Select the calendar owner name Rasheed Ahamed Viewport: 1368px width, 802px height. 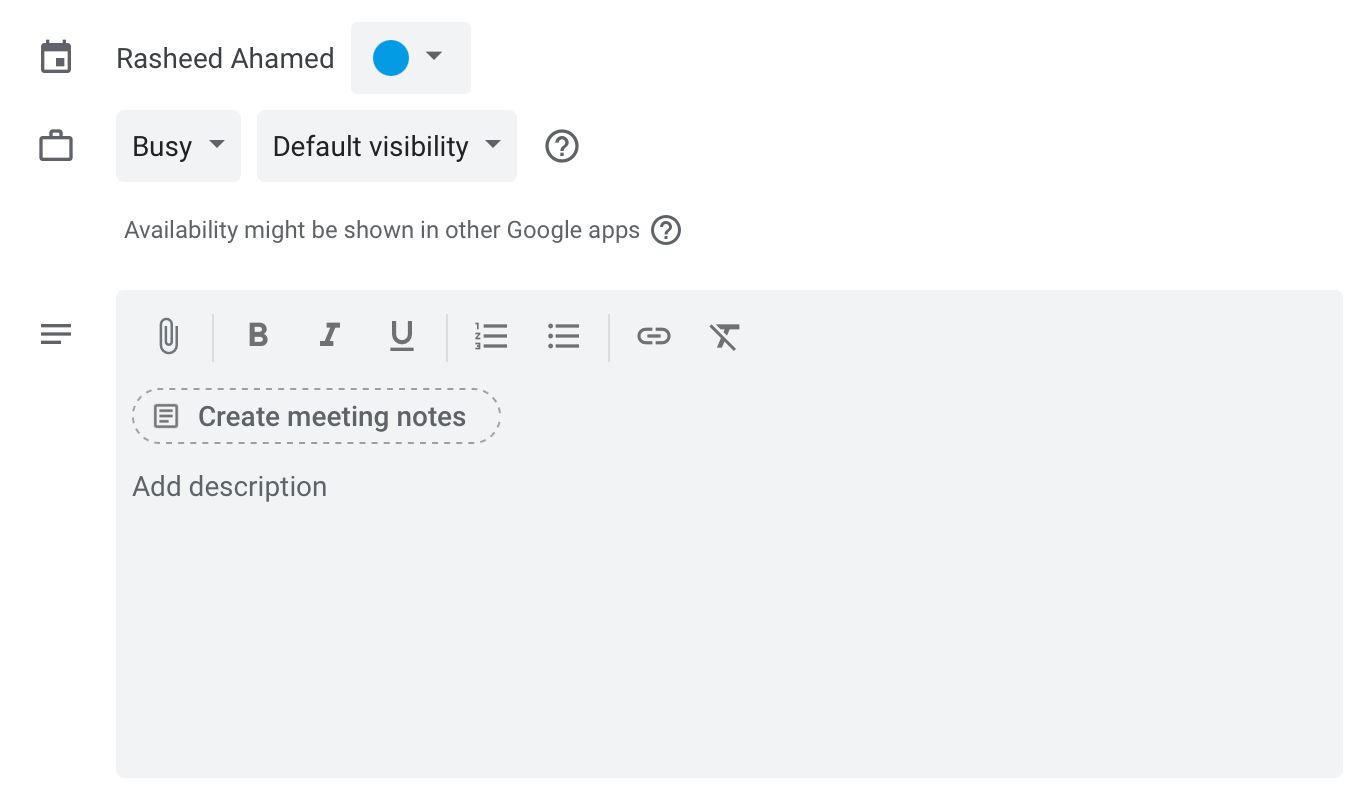click(225, 58)
